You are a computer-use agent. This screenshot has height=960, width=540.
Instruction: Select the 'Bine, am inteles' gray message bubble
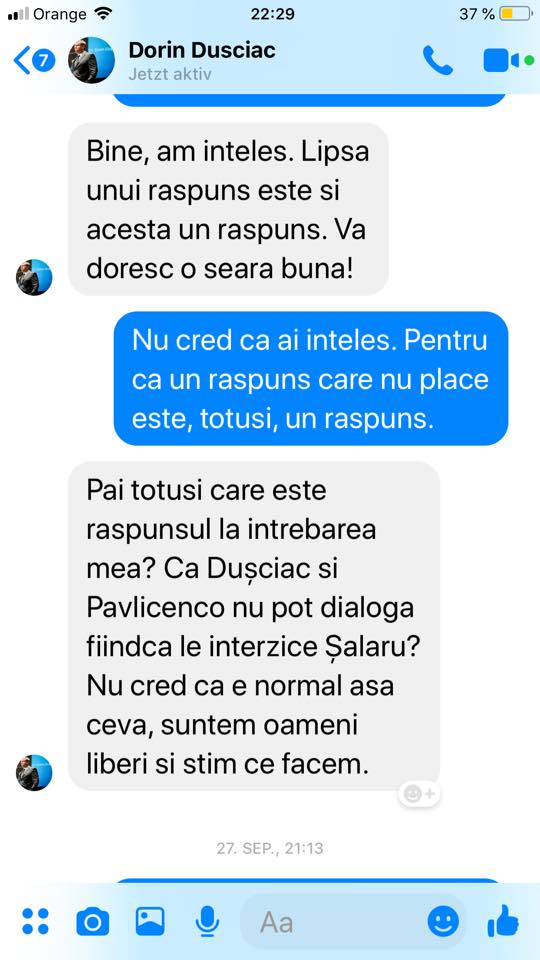click(228, 209)
